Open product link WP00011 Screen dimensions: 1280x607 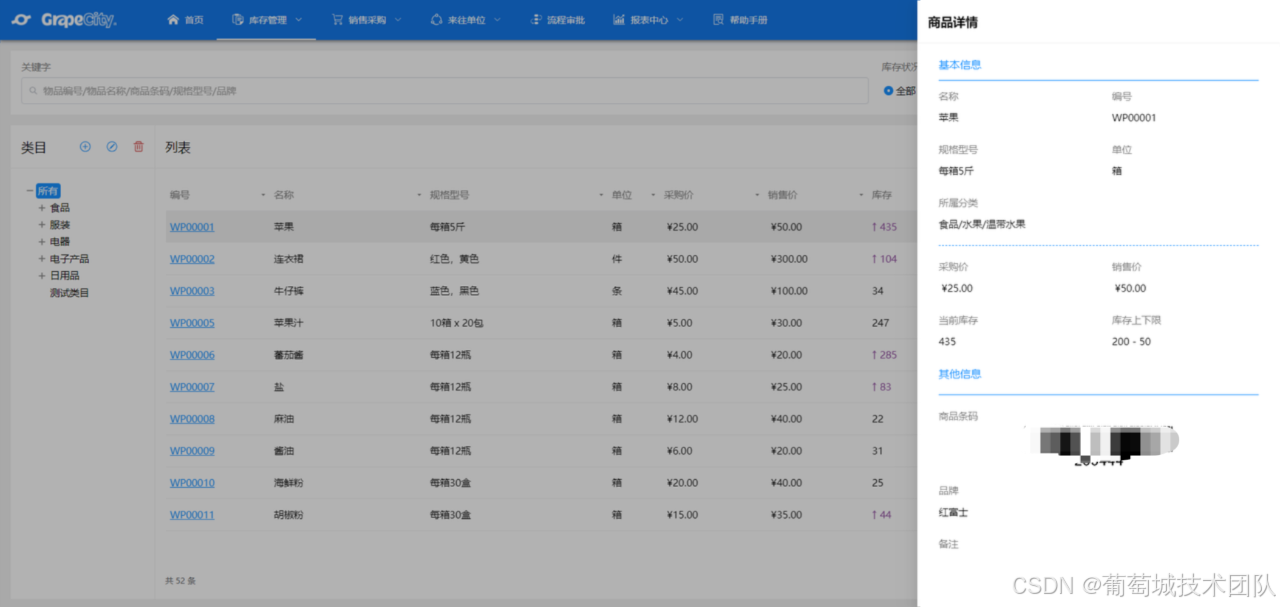click(x=192, y=515)
